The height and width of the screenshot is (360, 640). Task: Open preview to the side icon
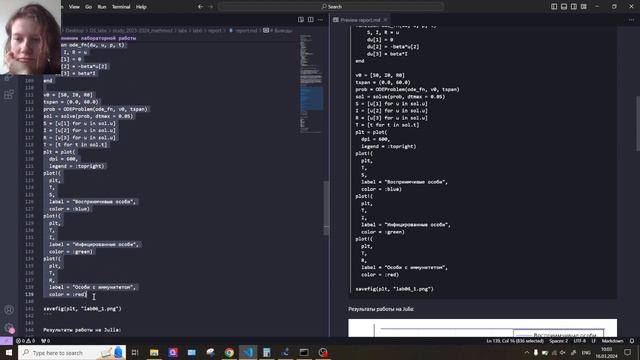tap(301, 20)
